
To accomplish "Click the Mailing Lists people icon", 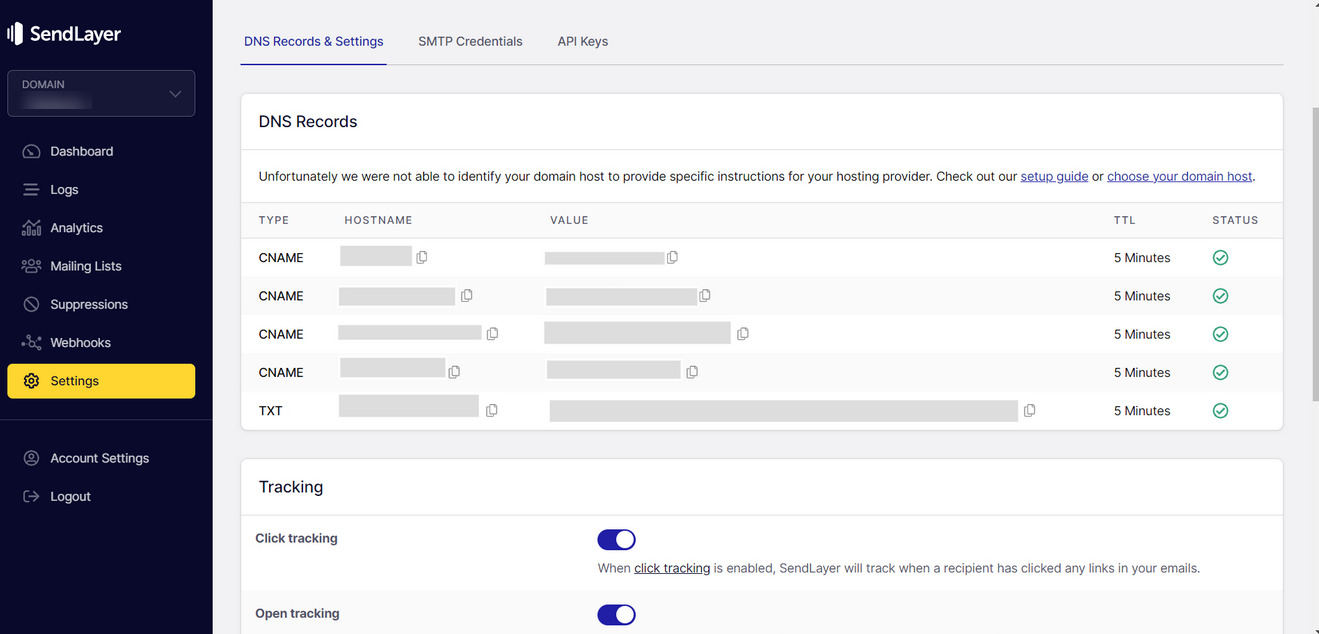I will 31,266.
